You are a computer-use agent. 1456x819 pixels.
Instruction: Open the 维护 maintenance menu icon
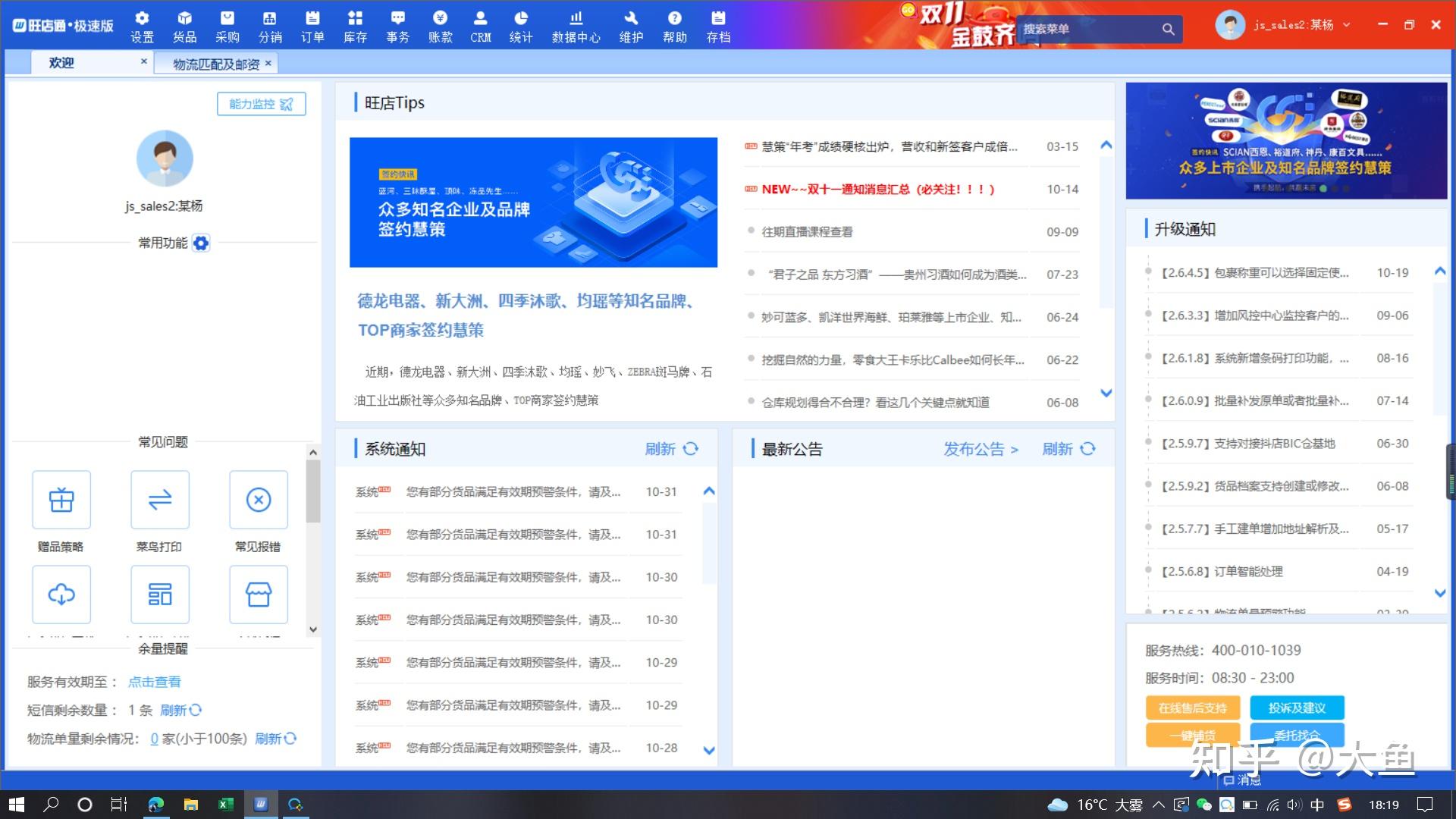631,27
